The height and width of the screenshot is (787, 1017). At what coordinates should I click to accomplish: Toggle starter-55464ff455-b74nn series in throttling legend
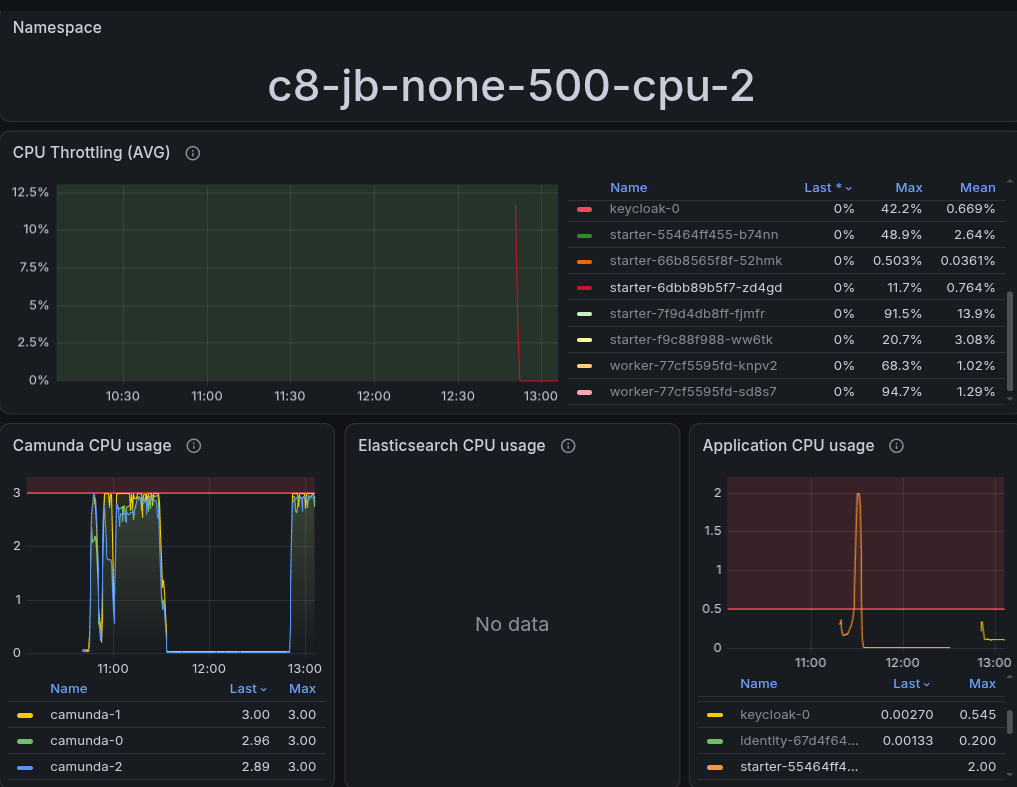pyautogui.click(x=694, y=235)
